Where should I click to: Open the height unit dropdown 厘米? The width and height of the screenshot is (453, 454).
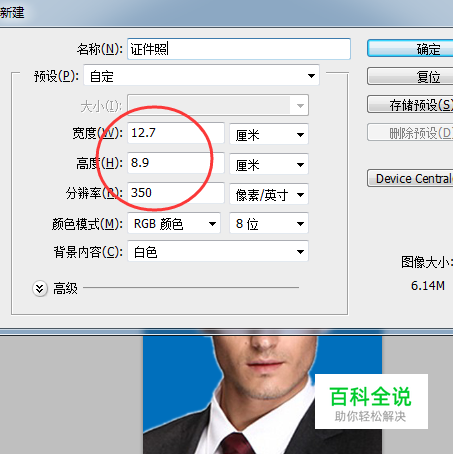tap(269, 164)
